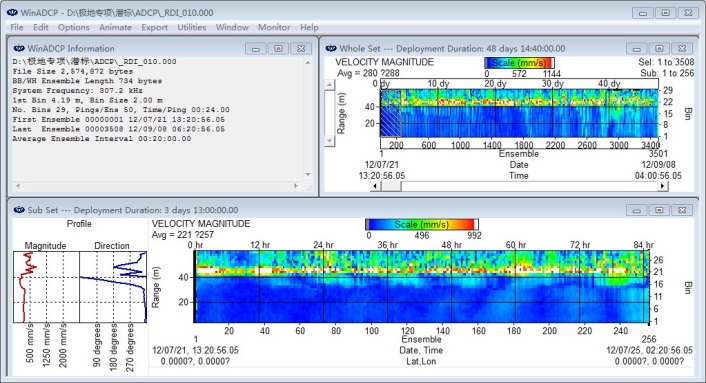This screenshot has width=706, height=383.
Task: Click the Whole Set window icon
Action: [331, 48]
